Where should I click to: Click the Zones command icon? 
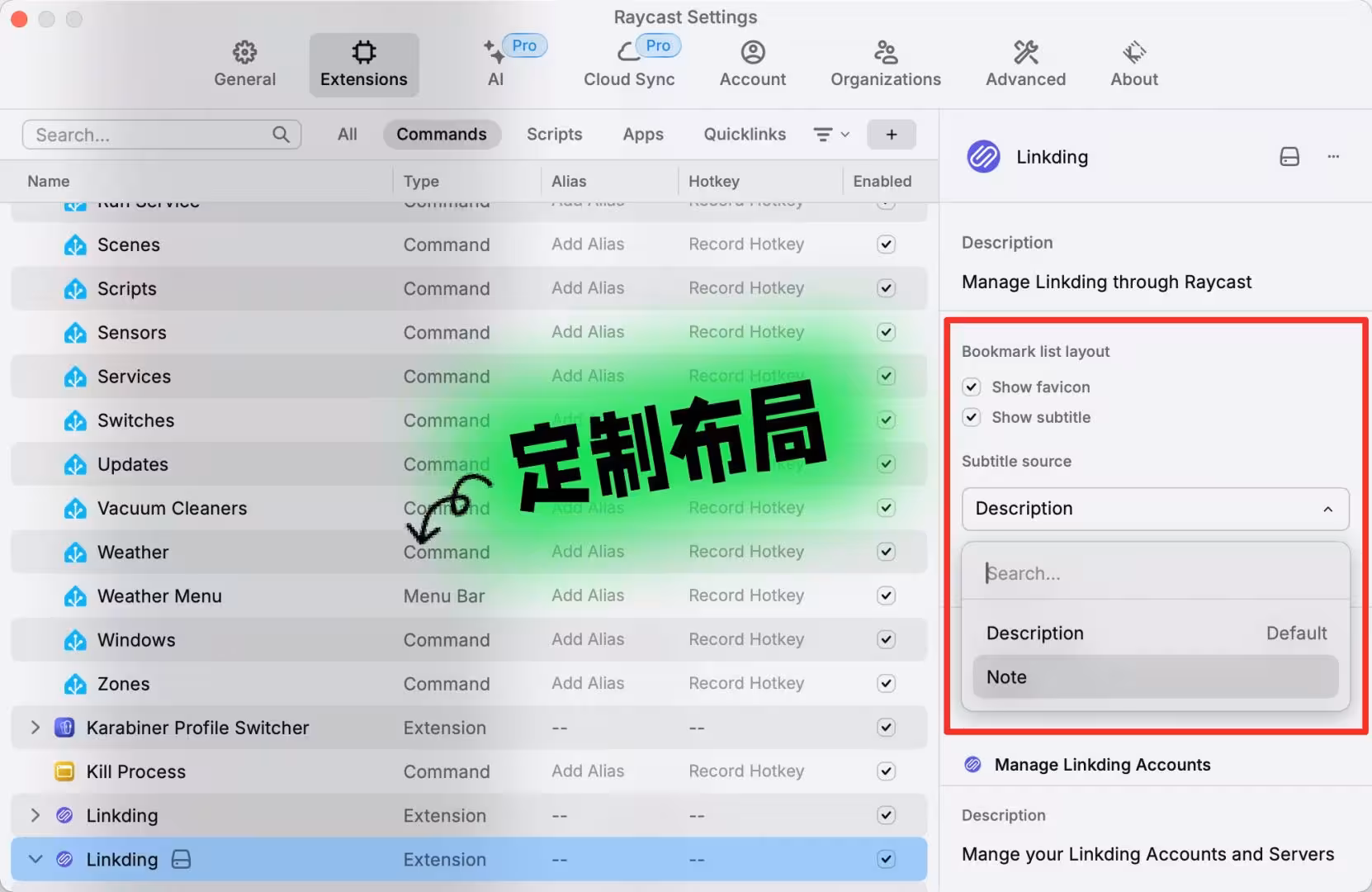[75, 684]
